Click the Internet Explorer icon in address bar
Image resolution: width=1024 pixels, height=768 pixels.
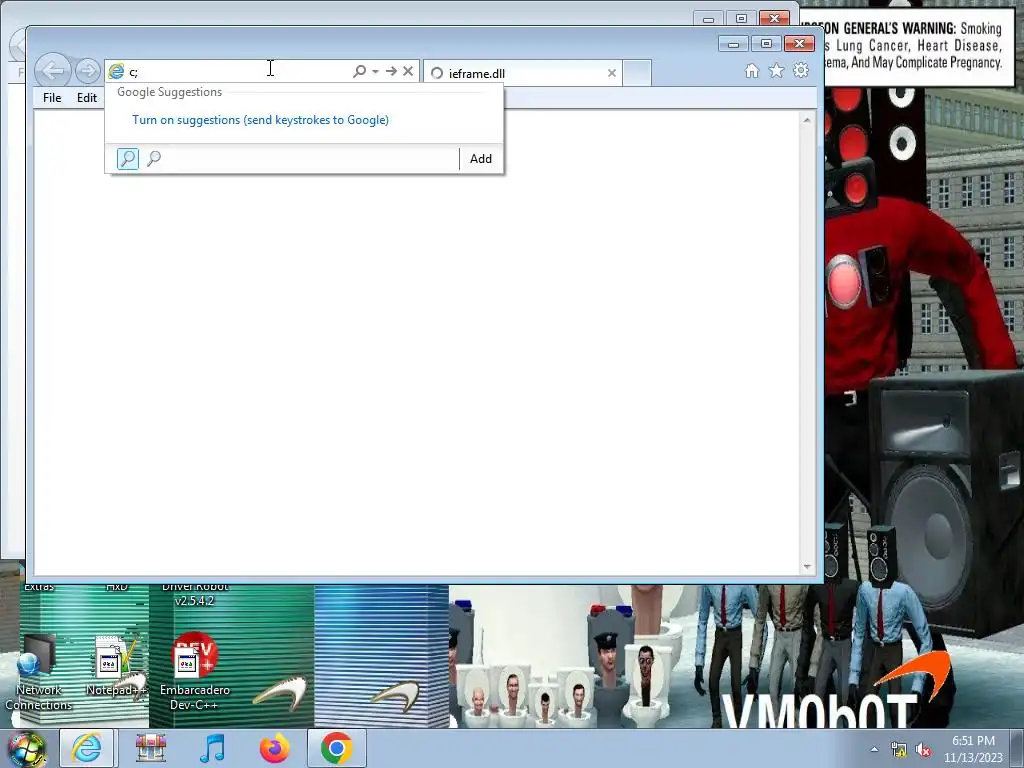click(116, 71)
